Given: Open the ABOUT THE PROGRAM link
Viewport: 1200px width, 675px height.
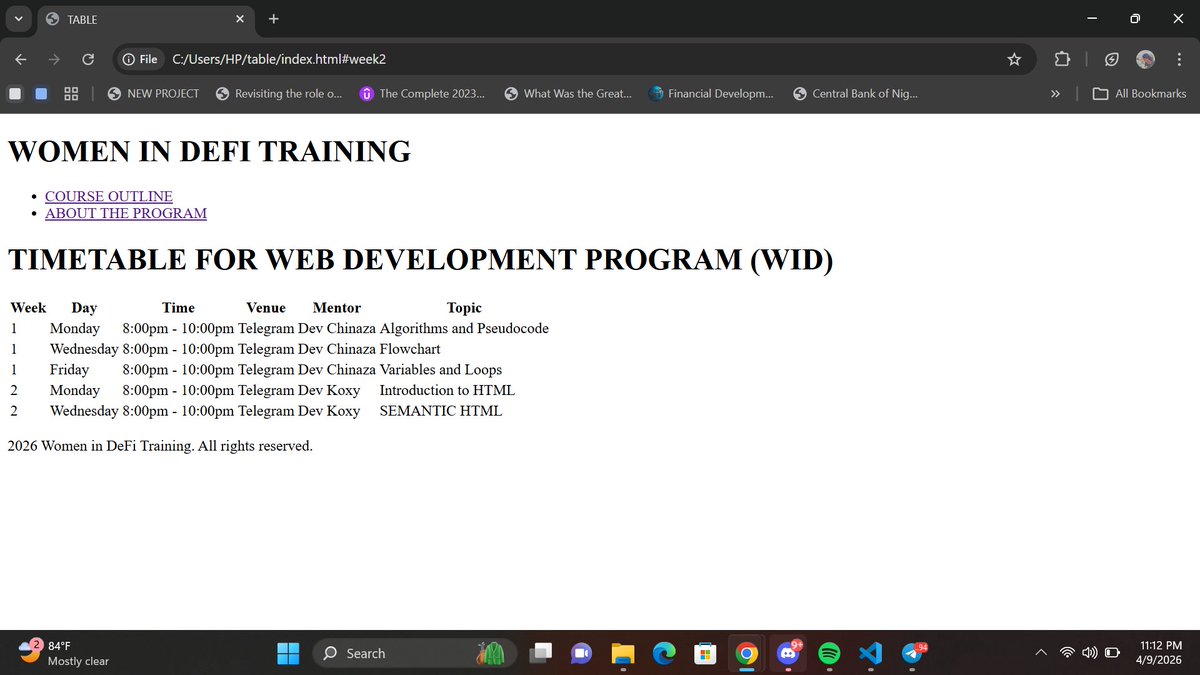Looking at the screenshot, I should tap(126, 213).
